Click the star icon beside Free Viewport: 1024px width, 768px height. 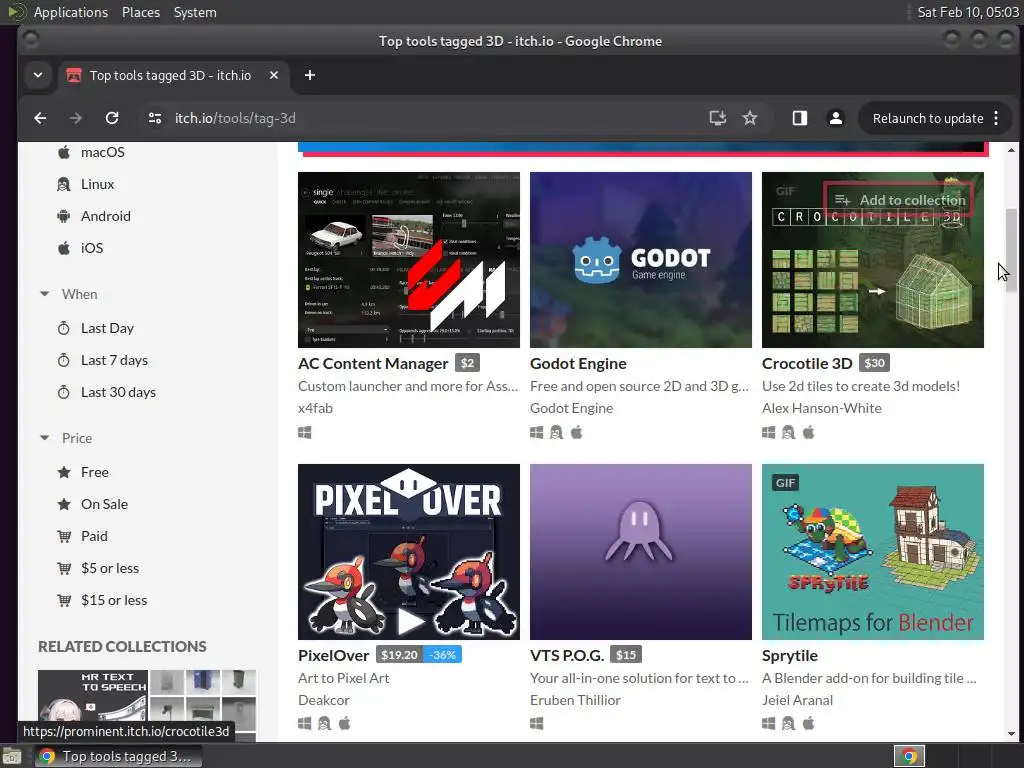coord(63,472)
